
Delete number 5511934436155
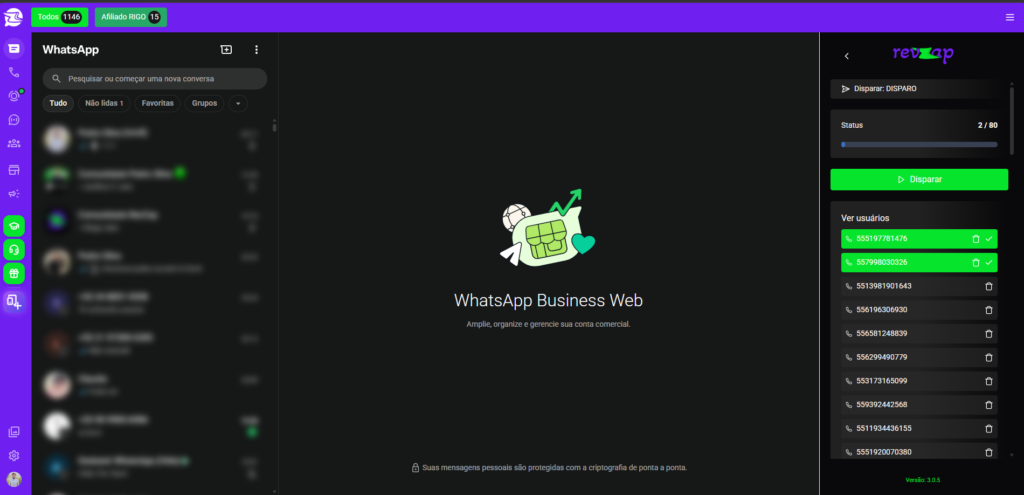click(989, 428)
